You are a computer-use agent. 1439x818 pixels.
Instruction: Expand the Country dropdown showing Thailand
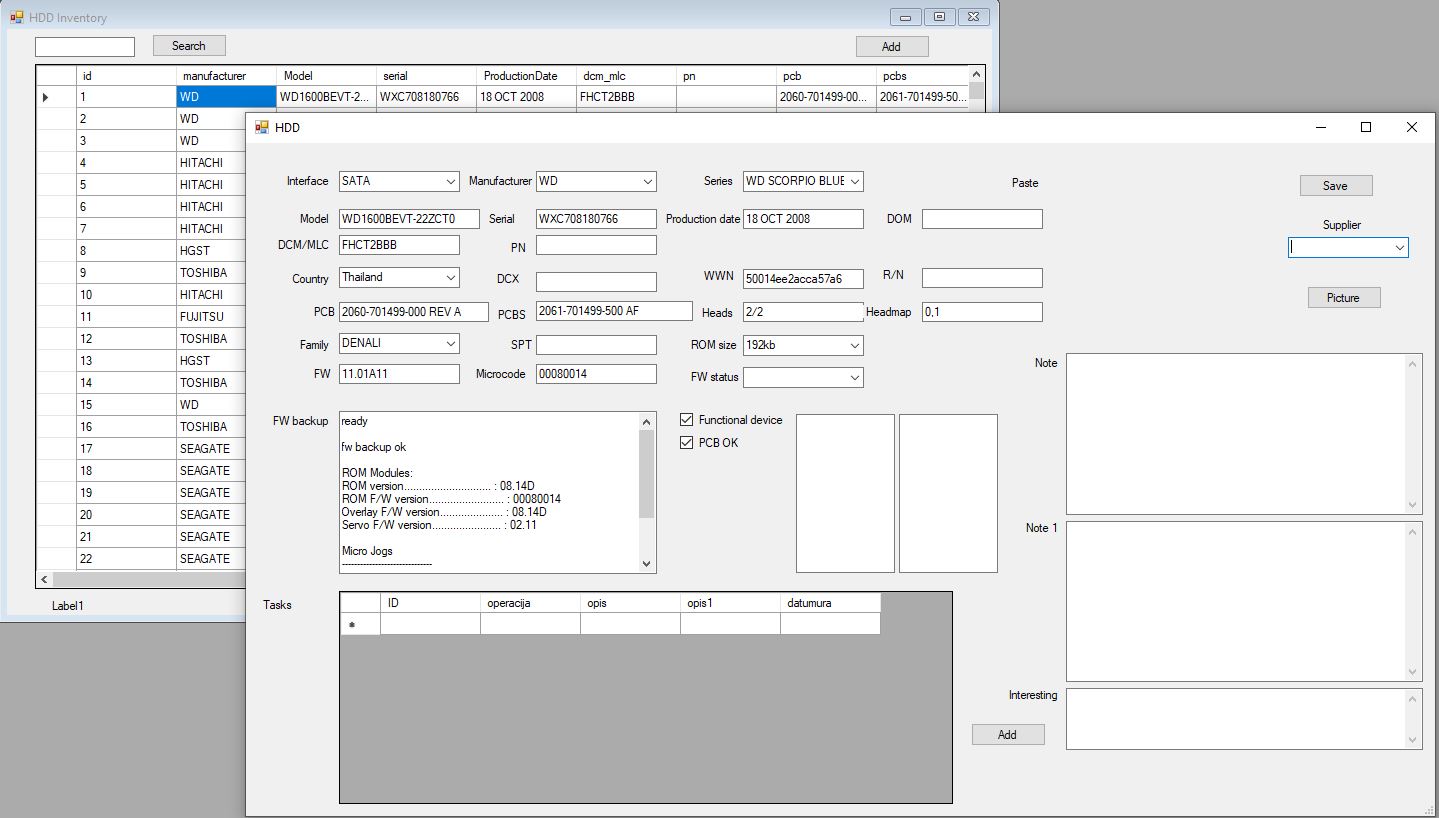tap(450, 277)
